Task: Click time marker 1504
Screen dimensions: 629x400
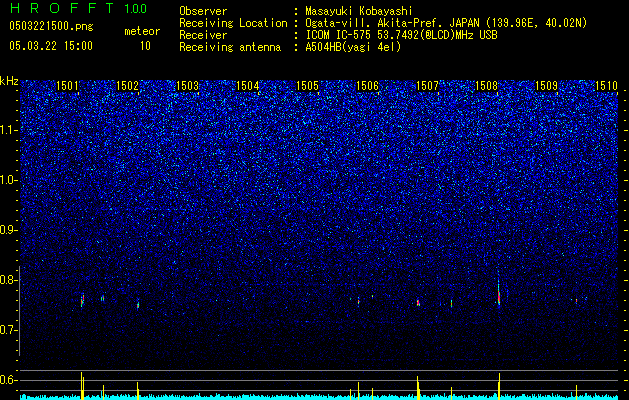Action: pos(248,86)
